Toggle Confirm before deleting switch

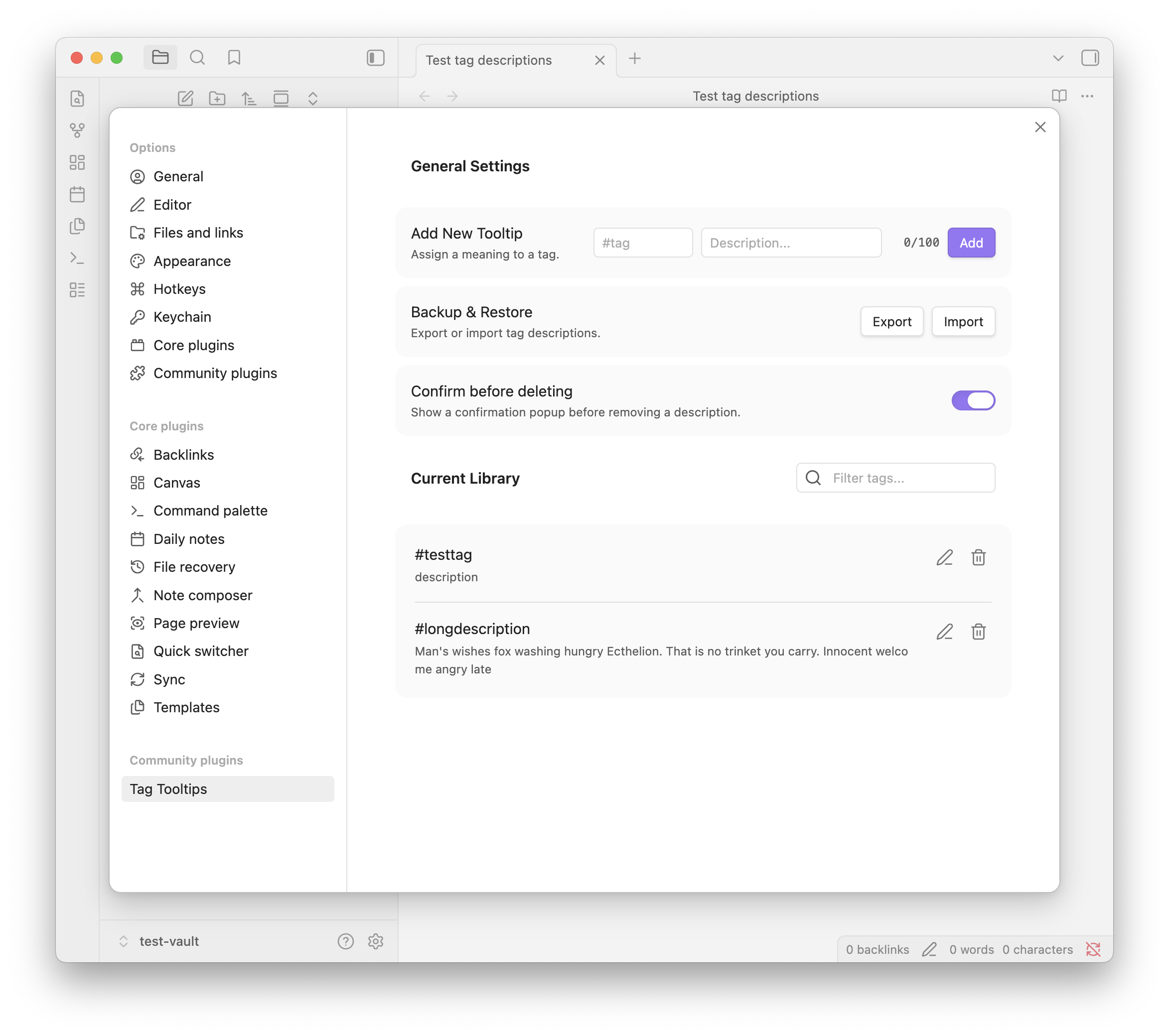pos(973,400)
